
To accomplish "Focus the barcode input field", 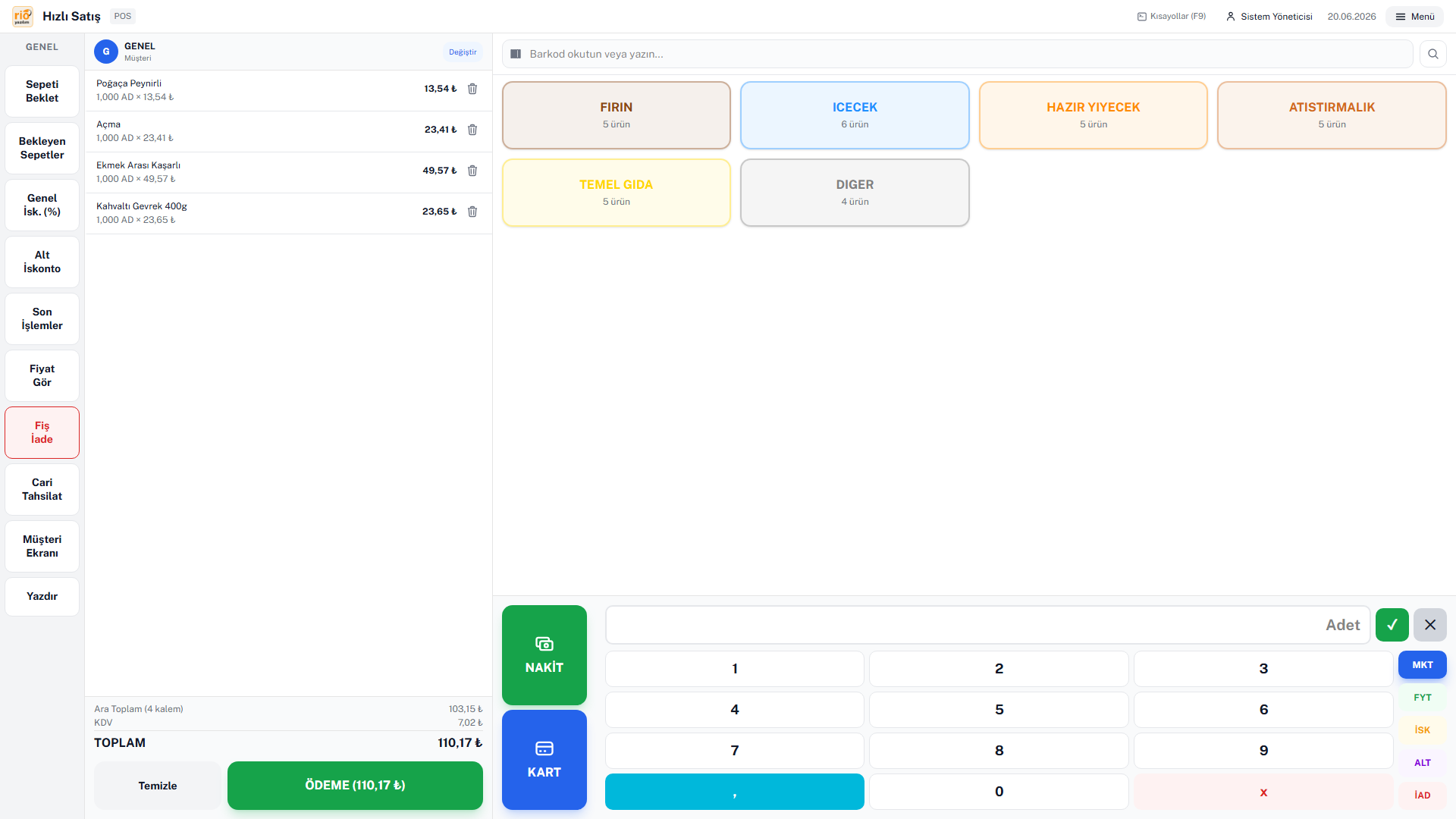I will (958, 54).
